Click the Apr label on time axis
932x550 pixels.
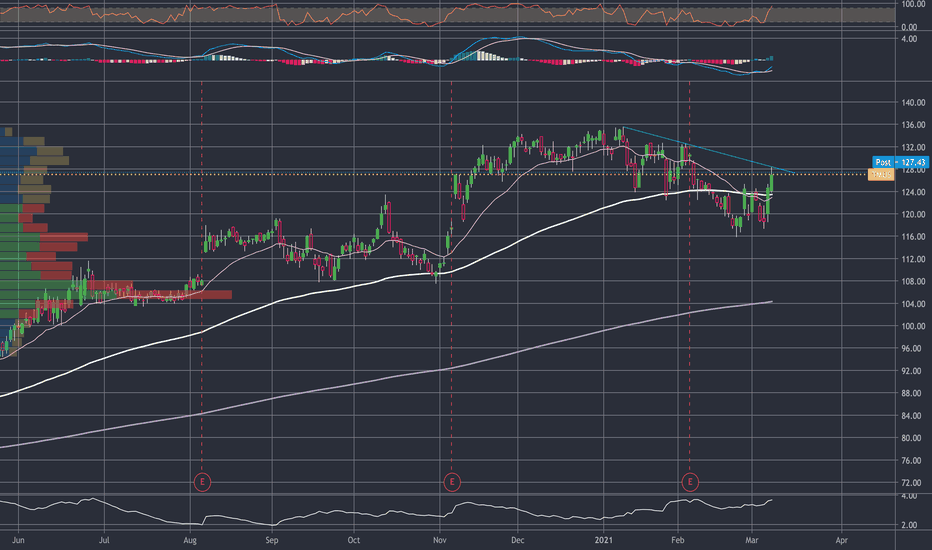842,540
